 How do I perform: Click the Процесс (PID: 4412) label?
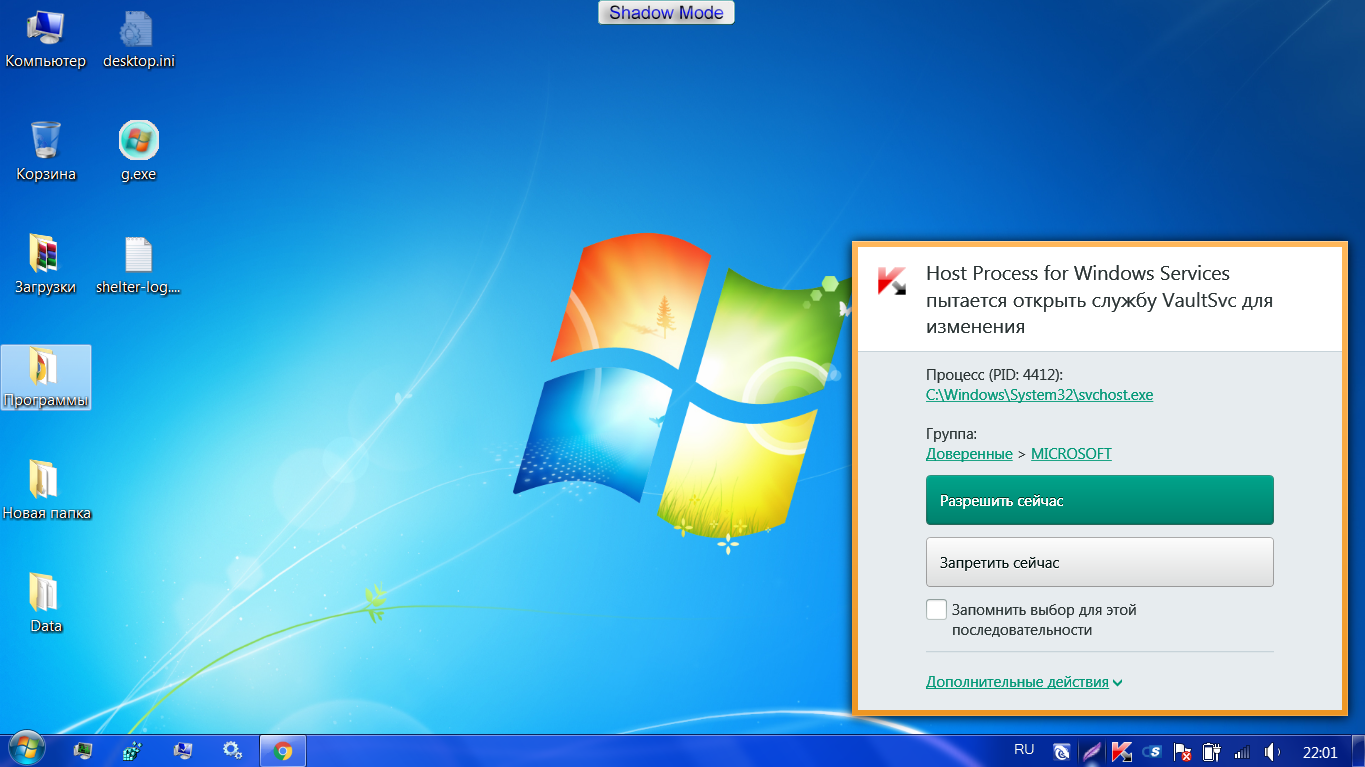[994, 375]
